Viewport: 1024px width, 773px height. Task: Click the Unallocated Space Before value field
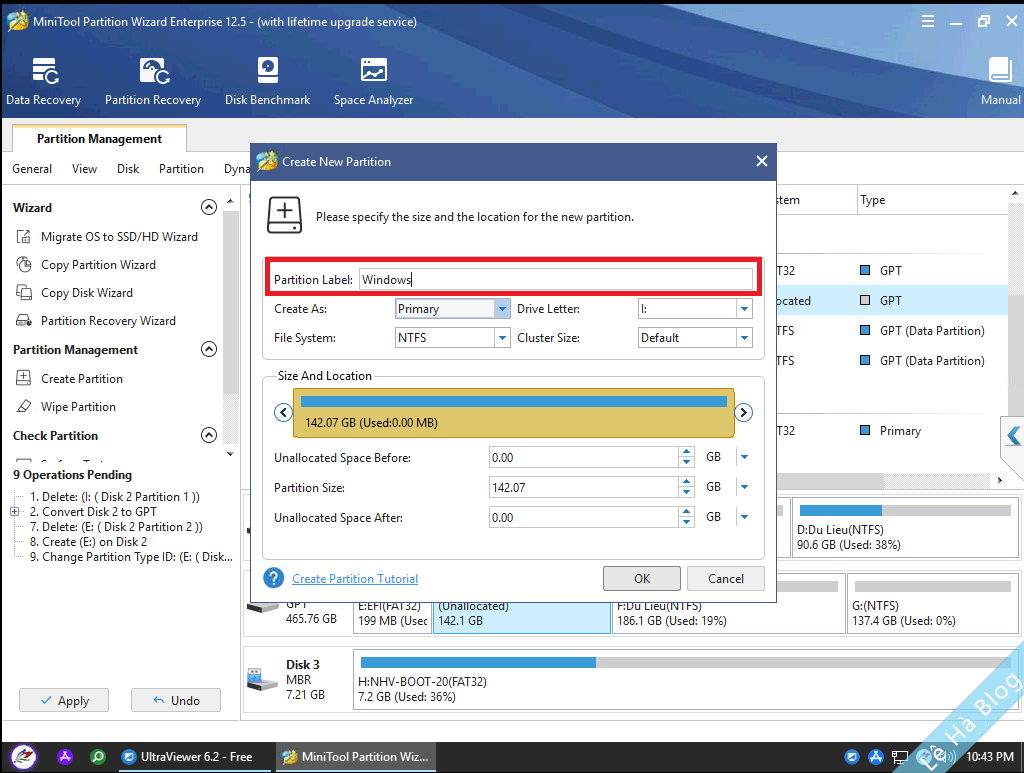(584, 457)
